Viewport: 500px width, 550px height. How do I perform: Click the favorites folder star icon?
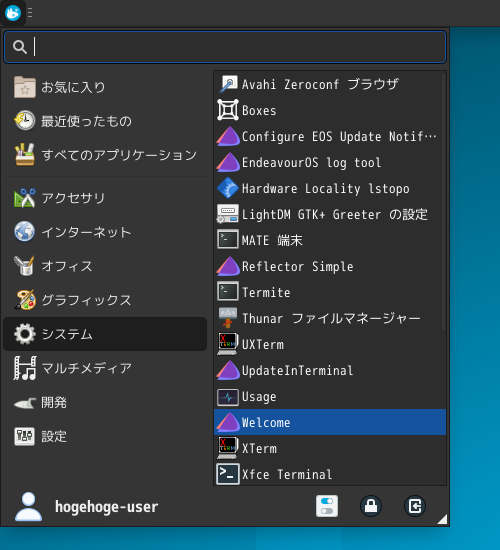click(25, 87)
